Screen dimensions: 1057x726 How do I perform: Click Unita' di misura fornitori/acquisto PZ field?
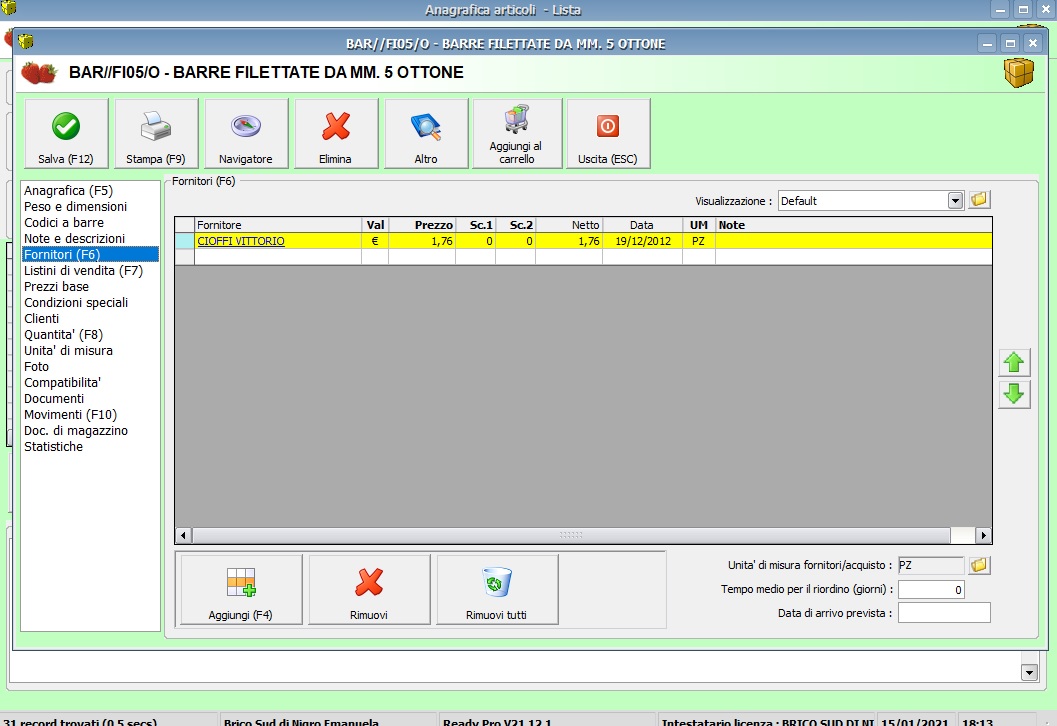[931, 565]
